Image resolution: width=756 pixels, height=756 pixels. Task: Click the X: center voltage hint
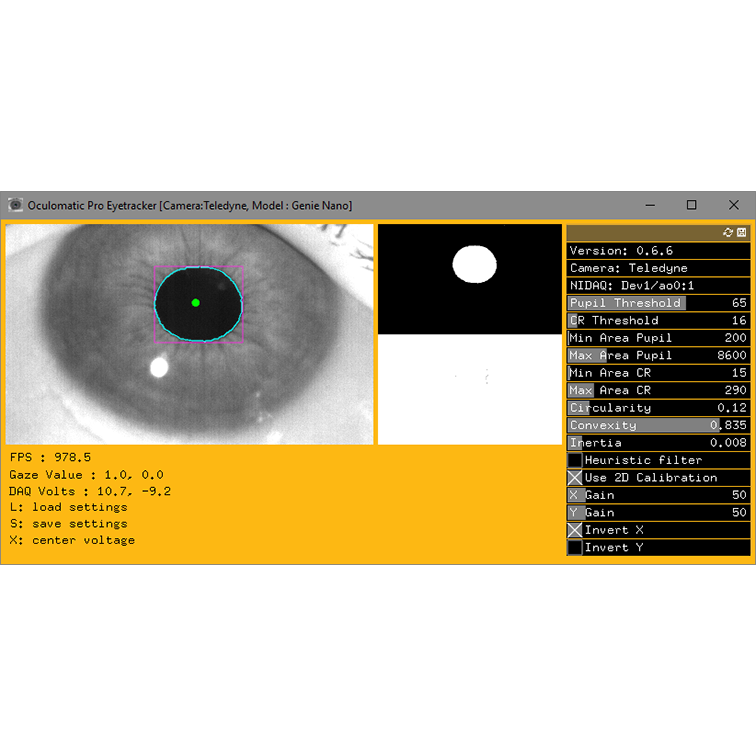point(72,540)
